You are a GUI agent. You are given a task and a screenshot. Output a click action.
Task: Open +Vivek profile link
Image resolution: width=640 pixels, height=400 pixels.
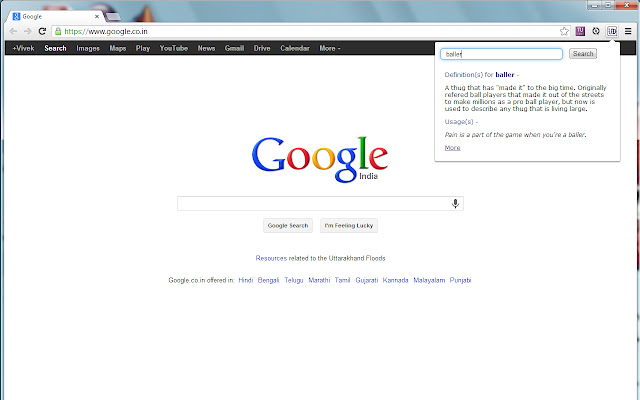tap(23, 48)
